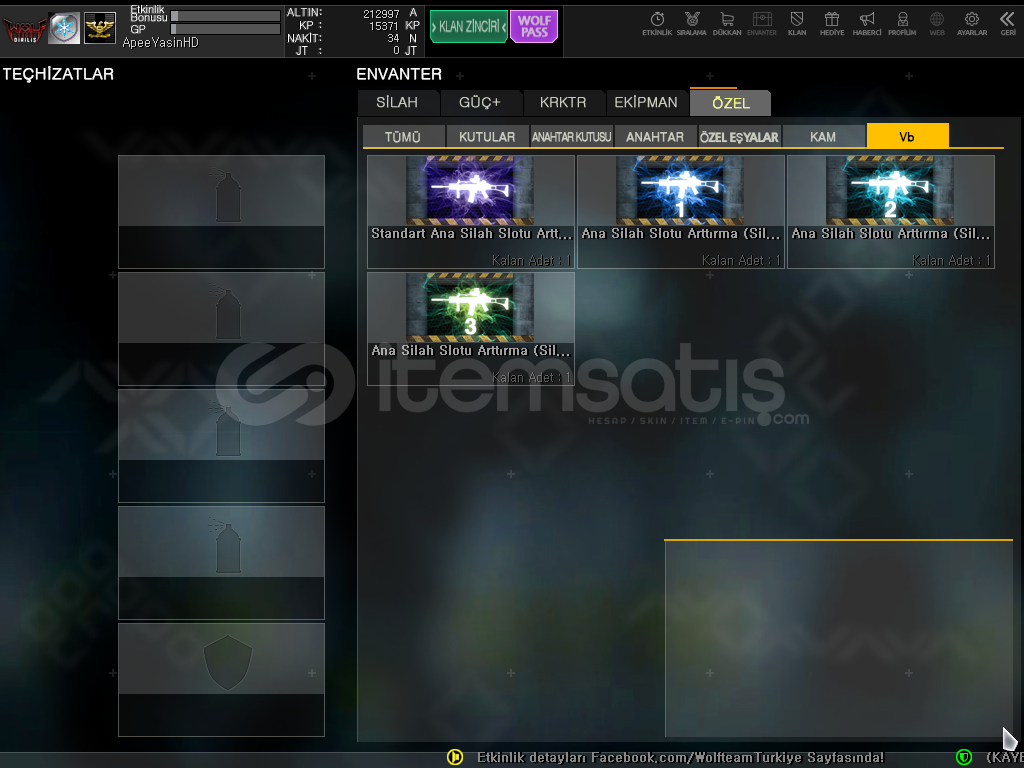Click the fourth spray can equipment slot

pos(221,562)
